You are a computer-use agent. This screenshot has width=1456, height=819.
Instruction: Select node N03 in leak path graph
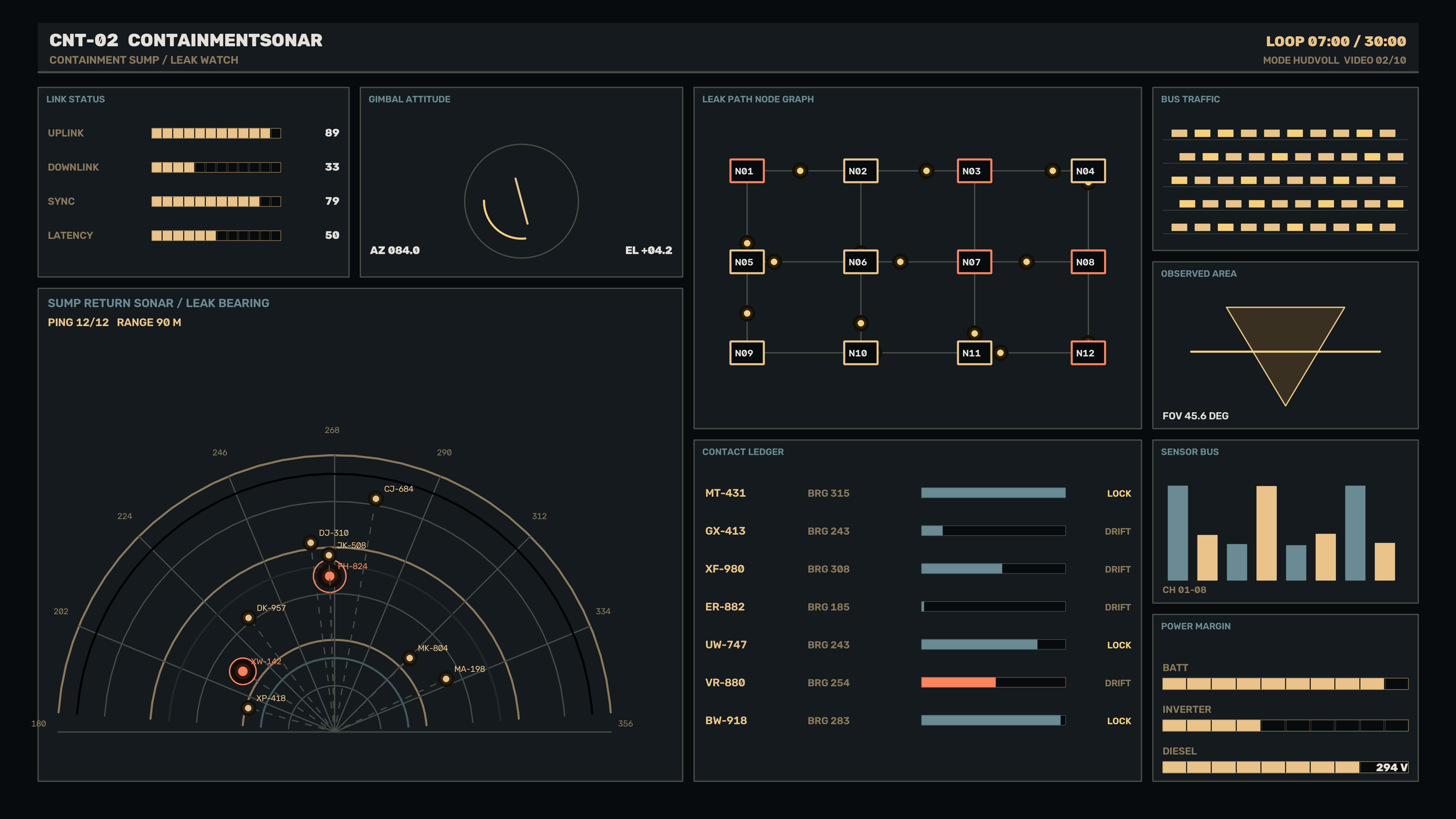[974, 171]
